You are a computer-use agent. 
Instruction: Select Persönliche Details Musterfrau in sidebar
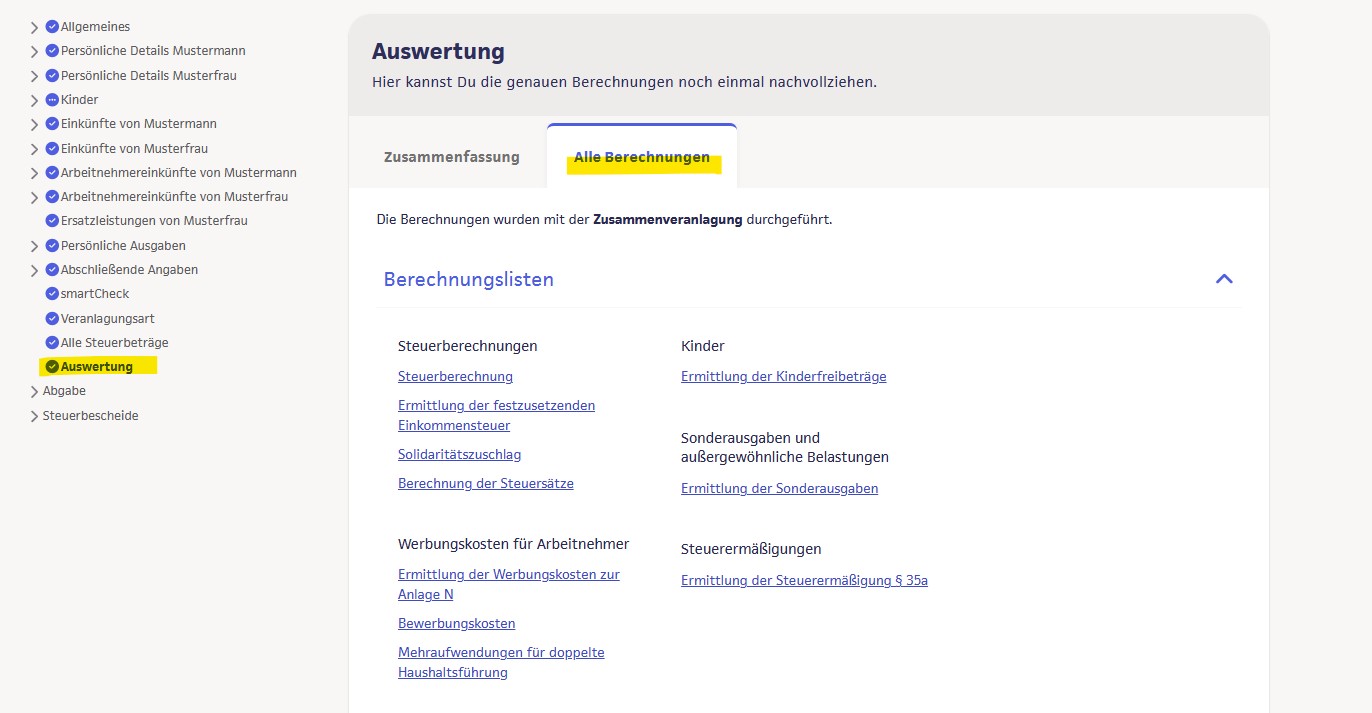point(148,76)
